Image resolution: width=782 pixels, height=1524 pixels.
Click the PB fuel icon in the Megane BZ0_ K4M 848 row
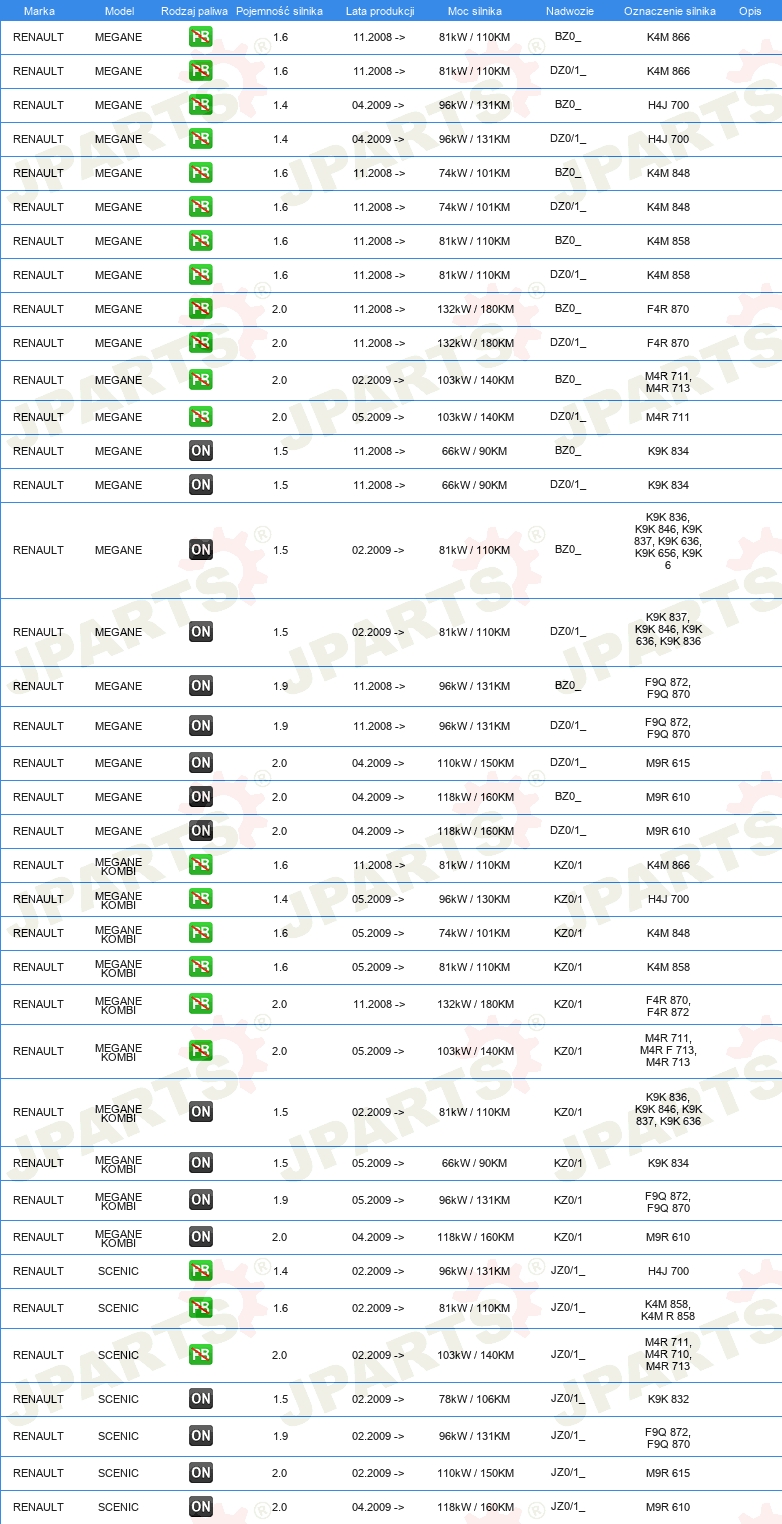[201, 173]
